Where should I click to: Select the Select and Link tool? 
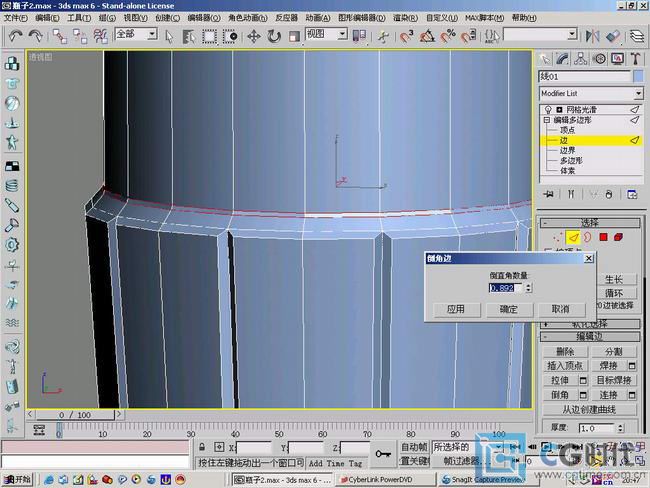pyautogui.click(x=60, y=36)
